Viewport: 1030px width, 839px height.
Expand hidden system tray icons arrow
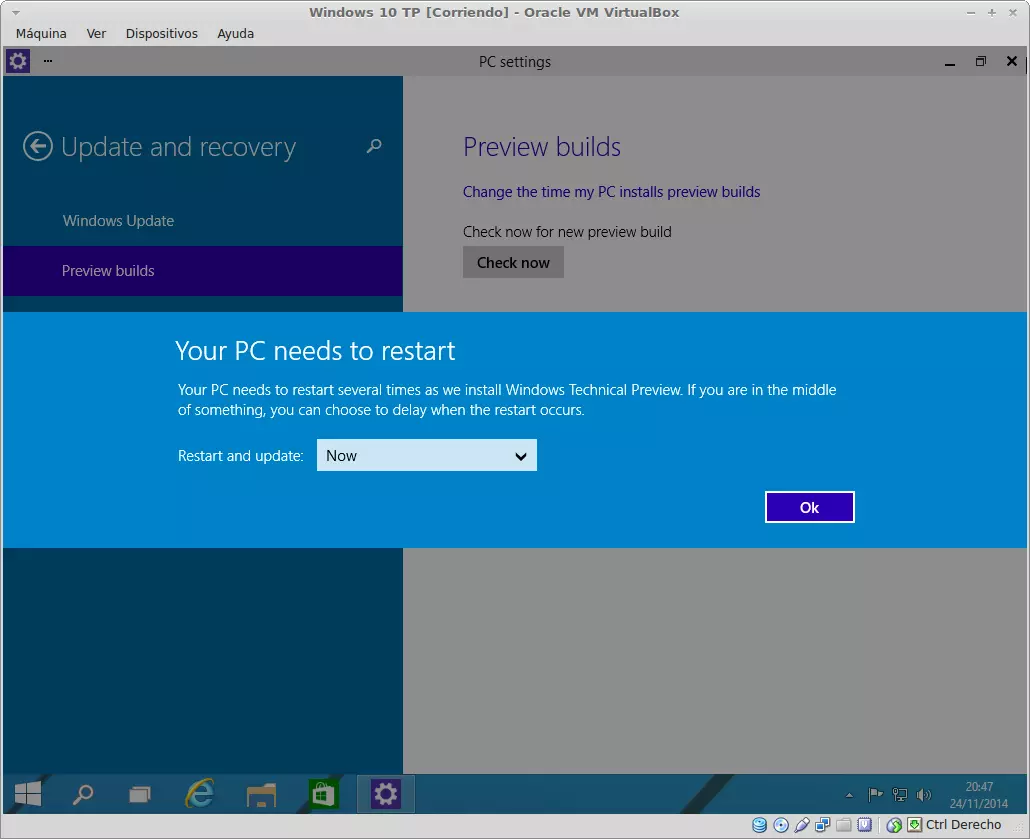pos(850,795)
